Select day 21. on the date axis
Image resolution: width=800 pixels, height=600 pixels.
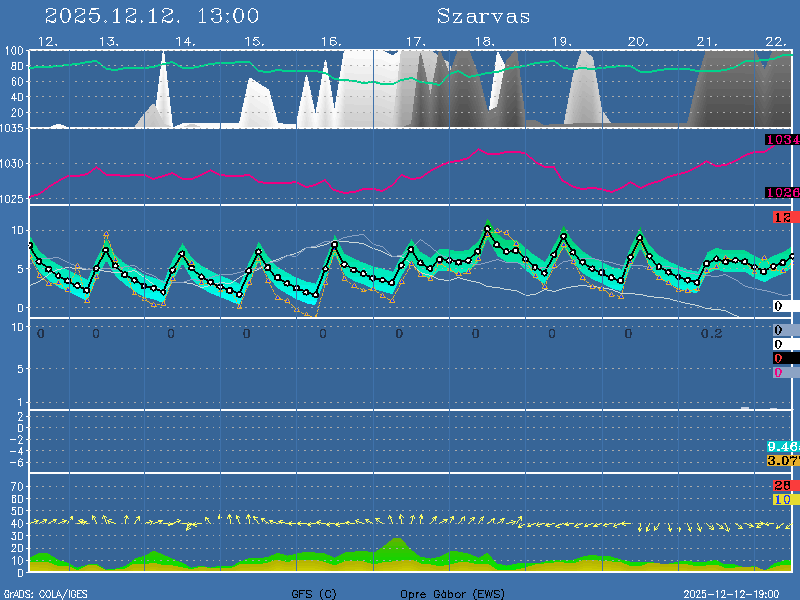[x=708, y=41]
